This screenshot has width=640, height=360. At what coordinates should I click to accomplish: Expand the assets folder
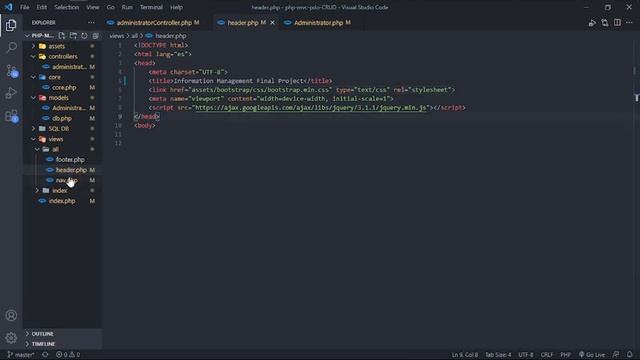click(33, 46)
